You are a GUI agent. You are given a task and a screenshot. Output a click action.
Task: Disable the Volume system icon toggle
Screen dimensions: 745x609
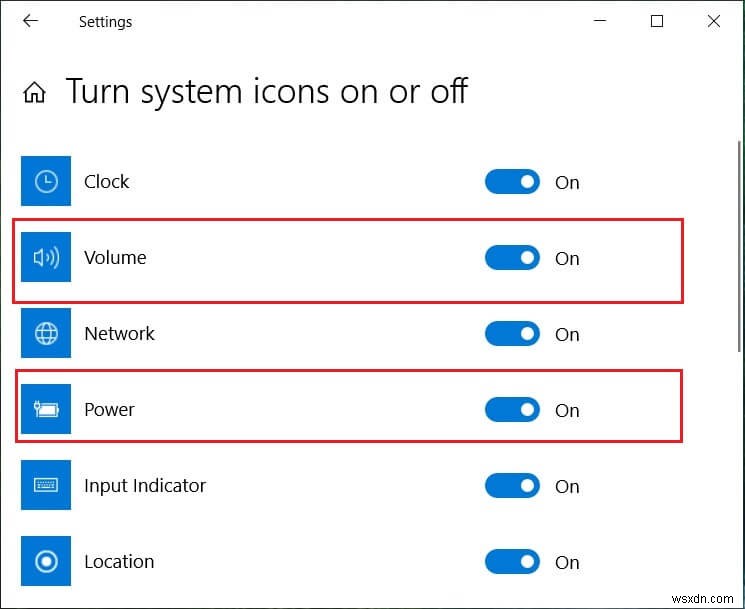pos(512,258)
